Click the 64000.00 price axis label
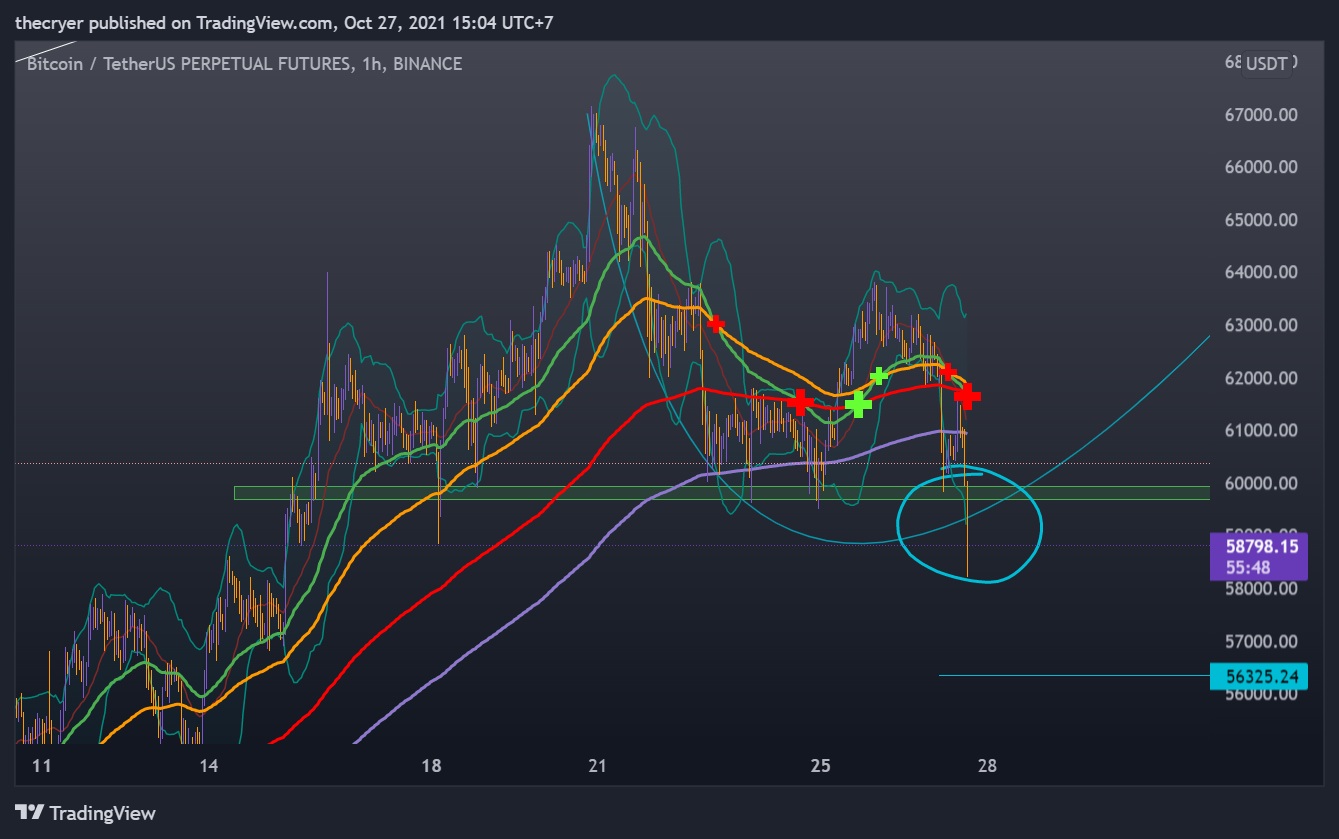This screenshot has width=1339, height=839. click(x=1261, y=272)
